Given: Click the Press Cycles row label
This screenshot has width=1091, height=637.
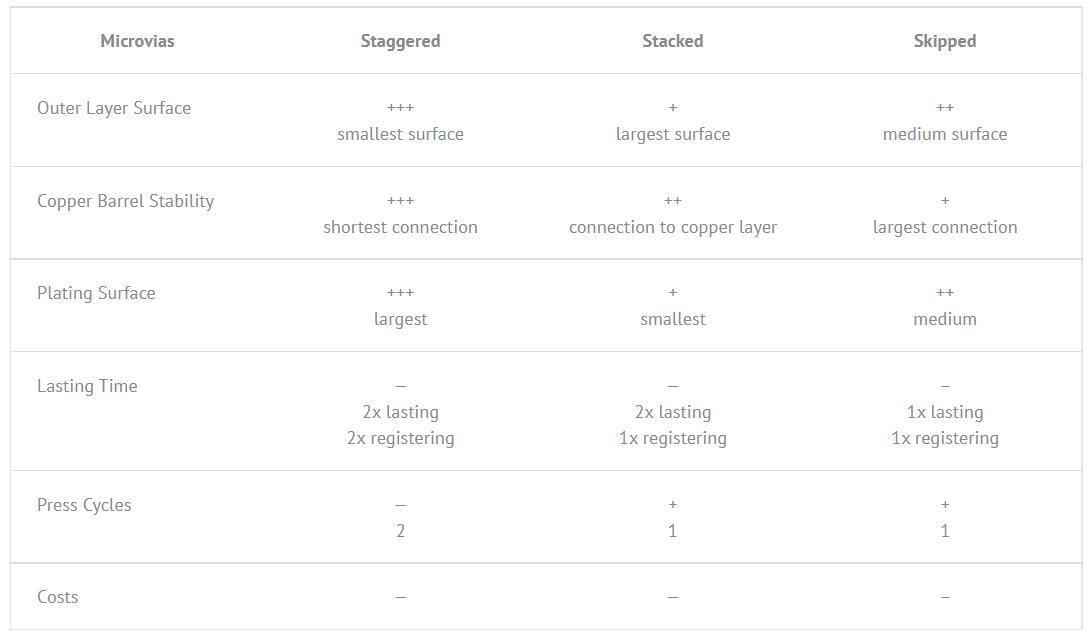Looking at the screenshot, I should click(84, 505).
